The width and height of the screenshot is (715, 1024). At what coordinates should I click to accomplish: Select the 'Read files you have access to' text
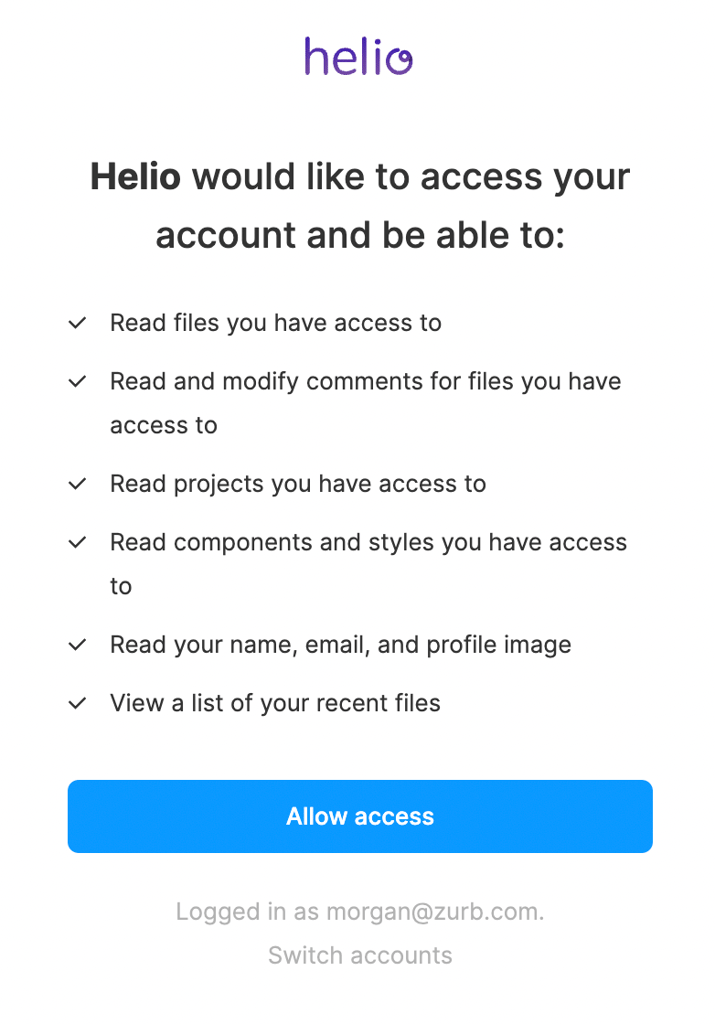pos(276,323)
